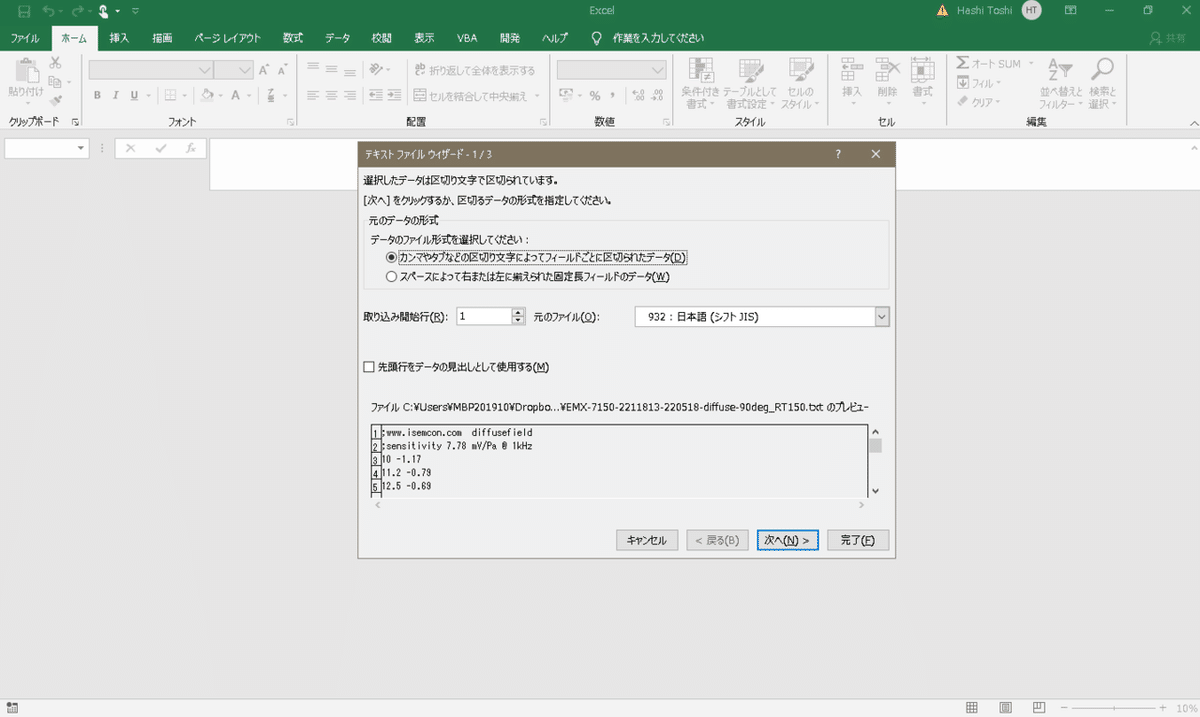Viewport: 1200px width, 717px height.
Task: Click the Align Right icon
Action: pyautogui.click(x=349, y=96)
